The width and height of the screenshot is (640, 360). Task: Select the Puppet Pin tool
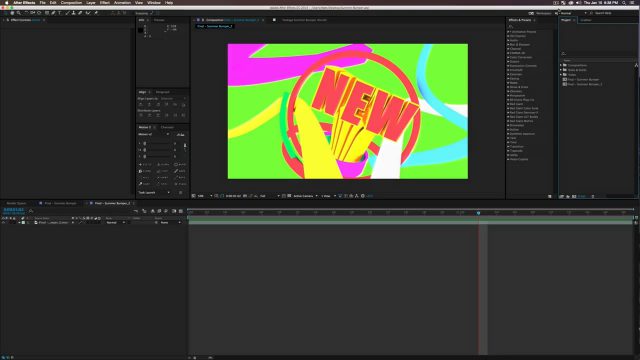96,13
